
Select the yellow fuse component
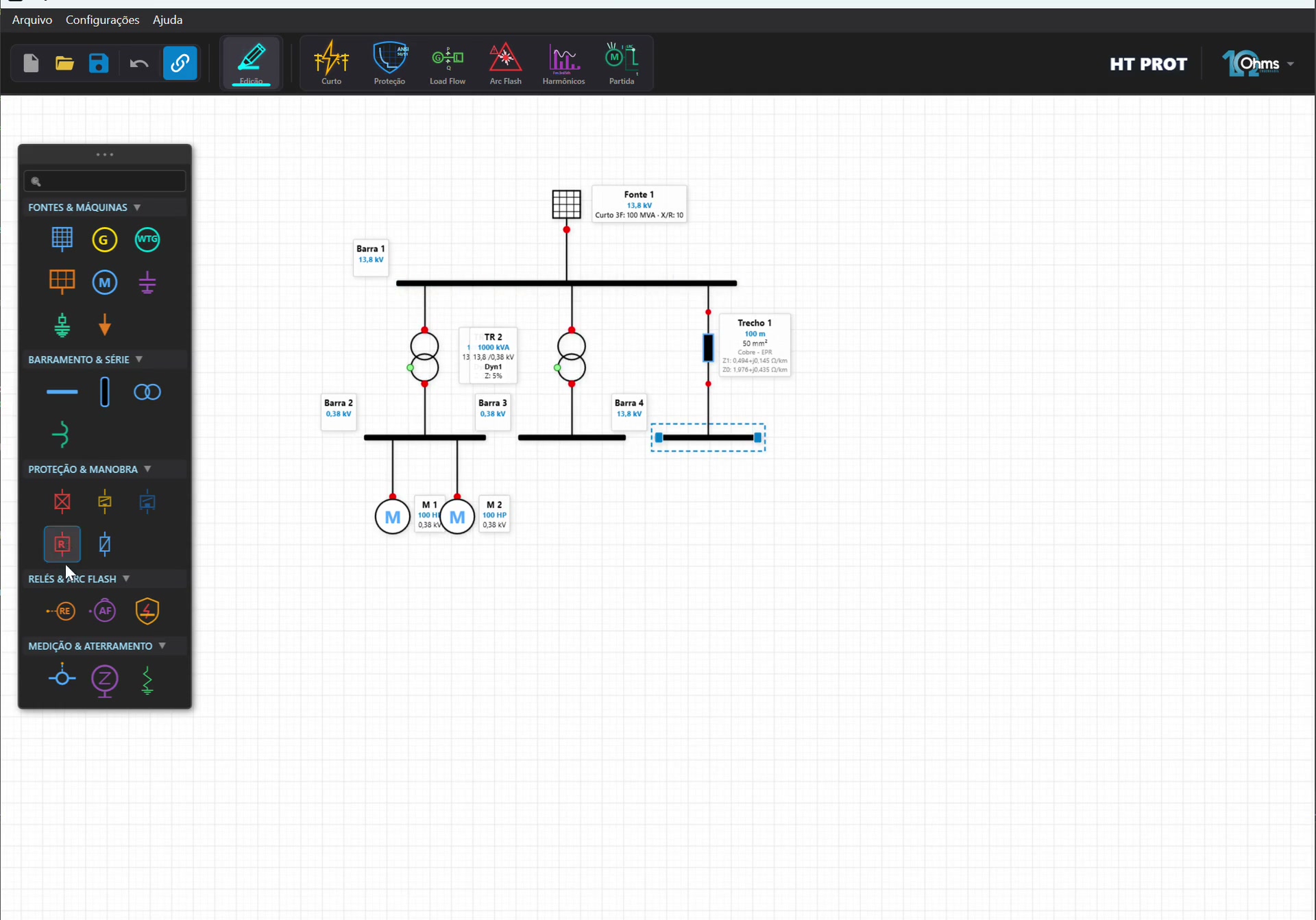click(x=104, y=501)
